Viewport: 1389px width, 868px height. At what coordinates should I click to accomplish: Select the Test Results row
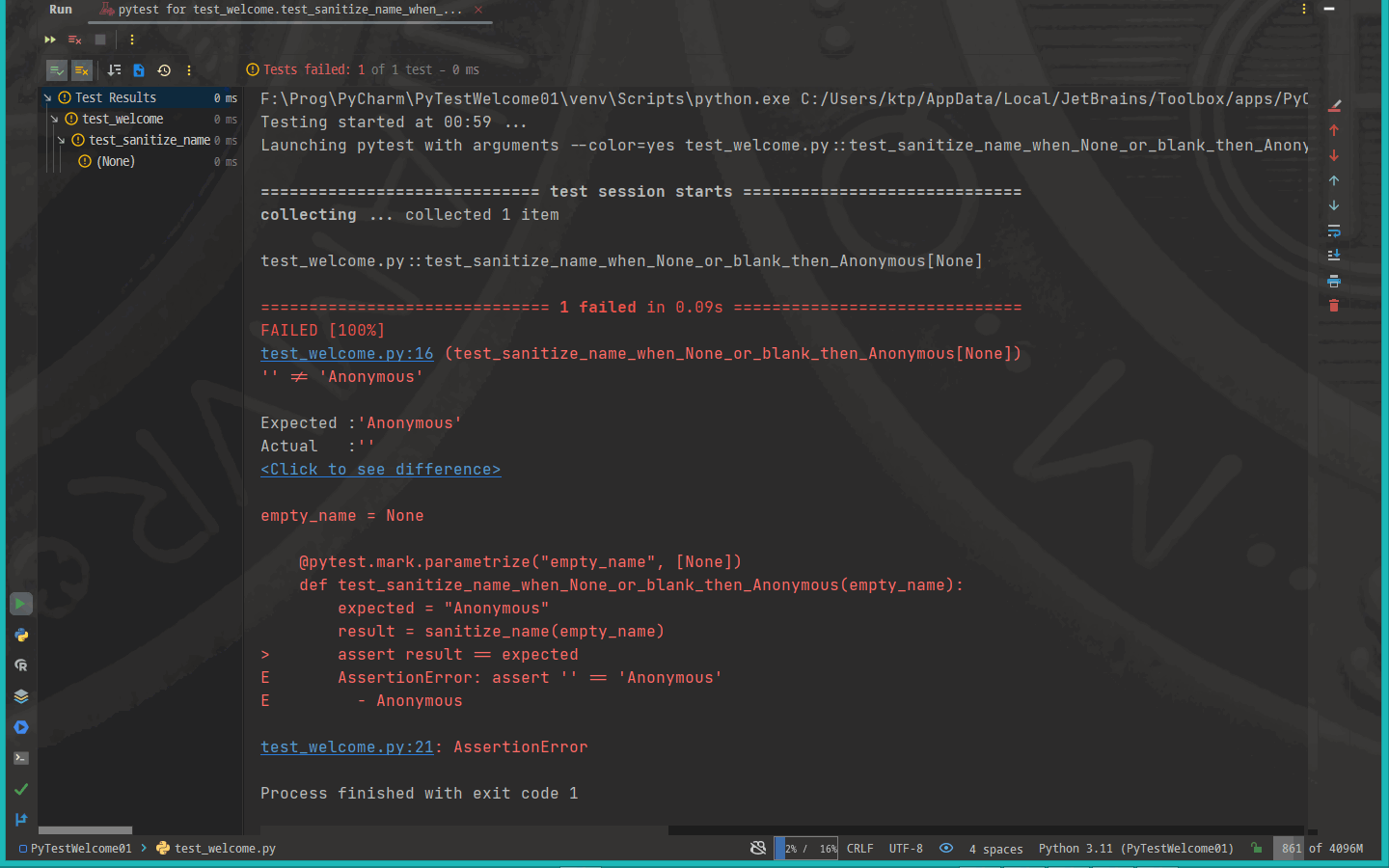(x=141, y=98)
